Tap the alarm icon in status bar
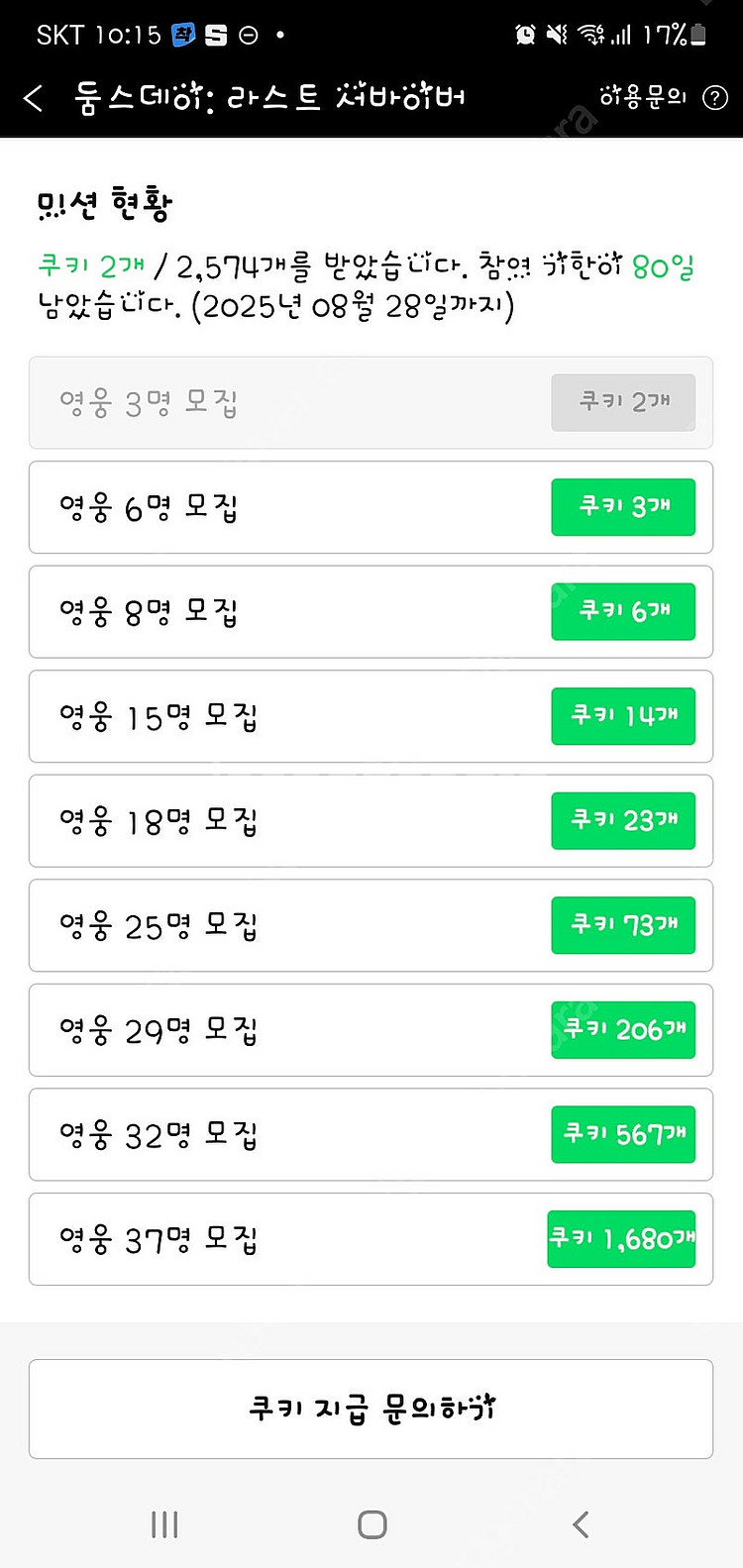The height and width of the screenshot is (1568, 743). tap(525, 35)
